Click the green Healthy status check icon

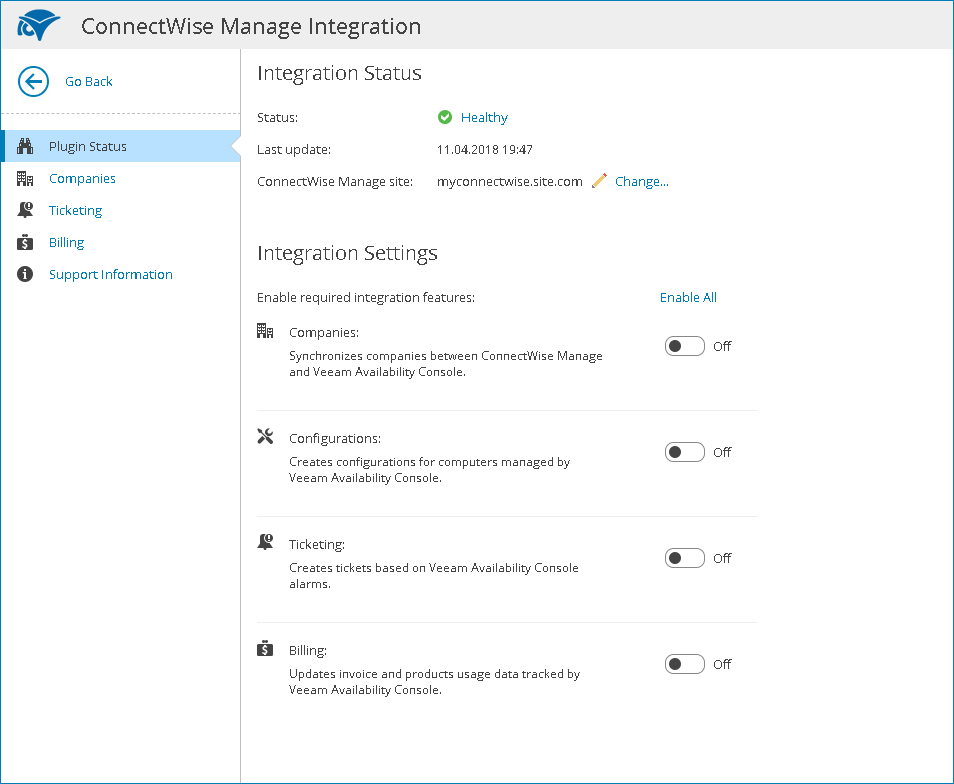[445, 117]
